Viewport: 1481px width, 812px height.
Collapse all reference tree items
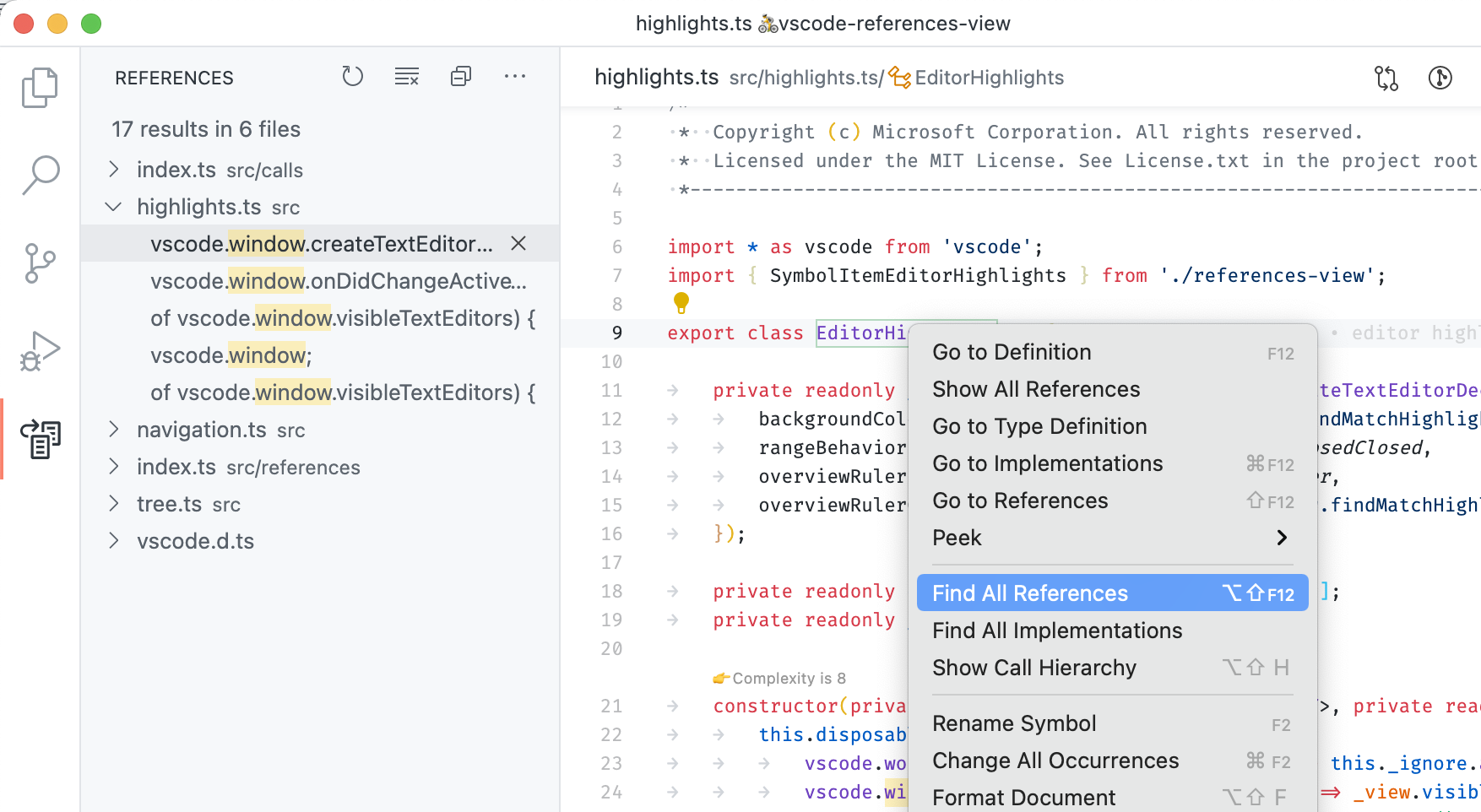(x=461, y=77)
